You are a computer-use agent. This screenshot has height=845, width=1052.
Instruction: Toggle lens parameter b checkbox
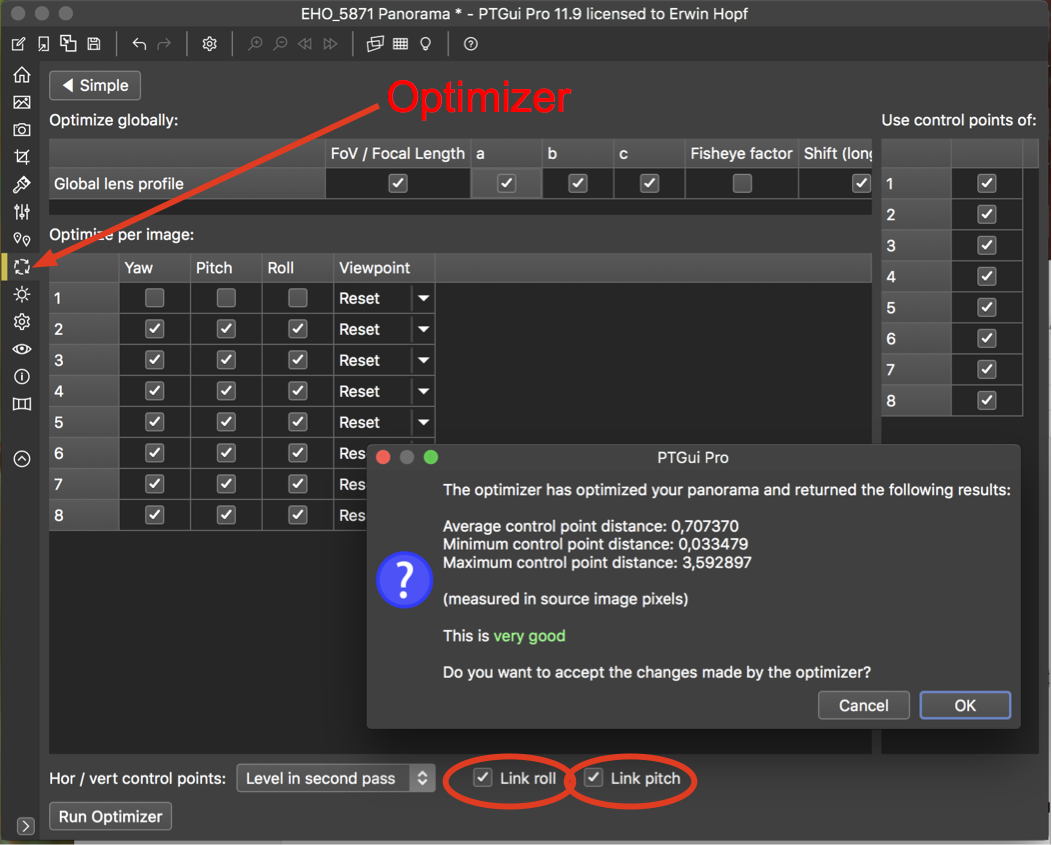(x=578, y=183)
